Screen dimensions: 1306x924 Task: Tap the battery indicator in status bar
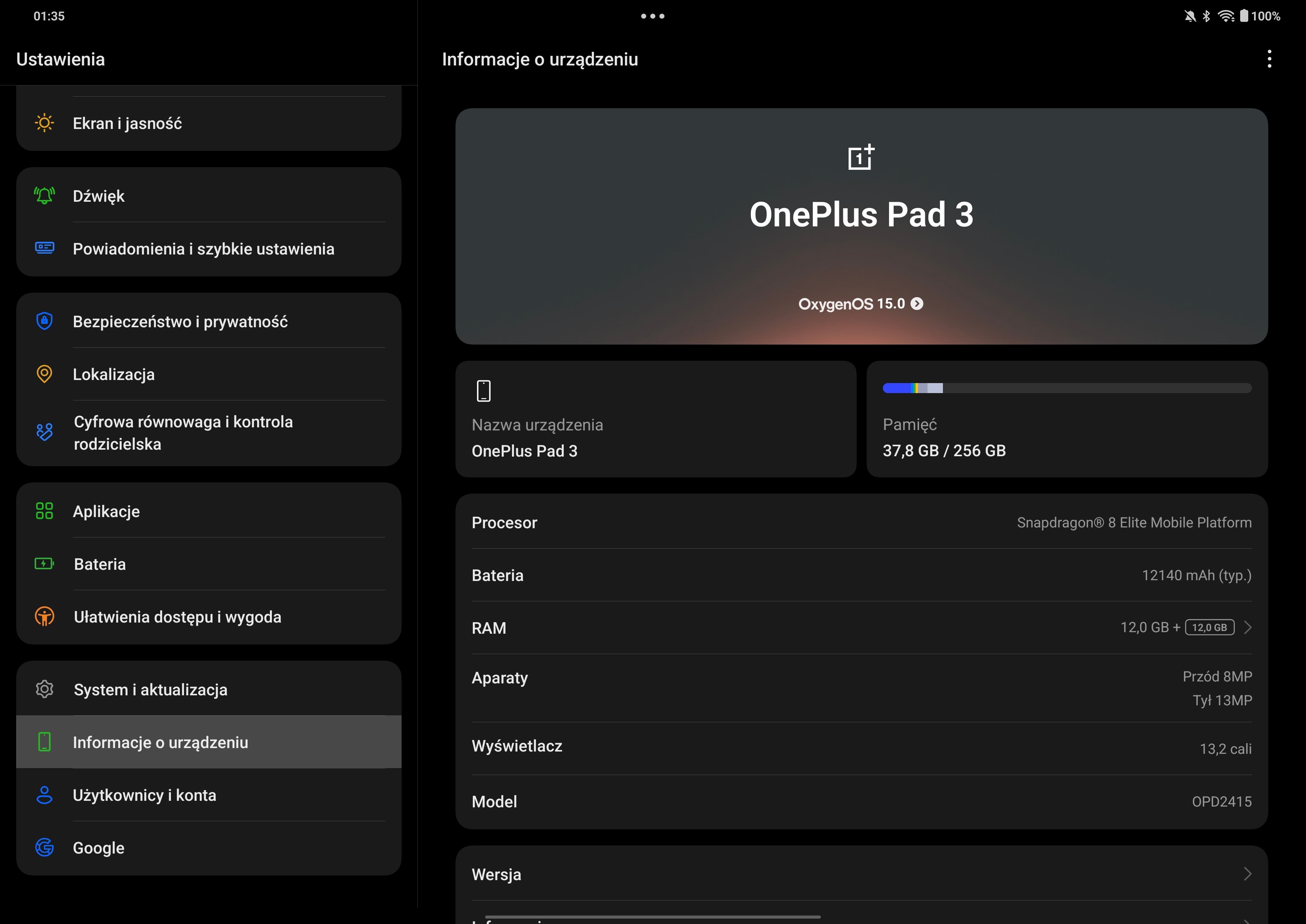1261,16
